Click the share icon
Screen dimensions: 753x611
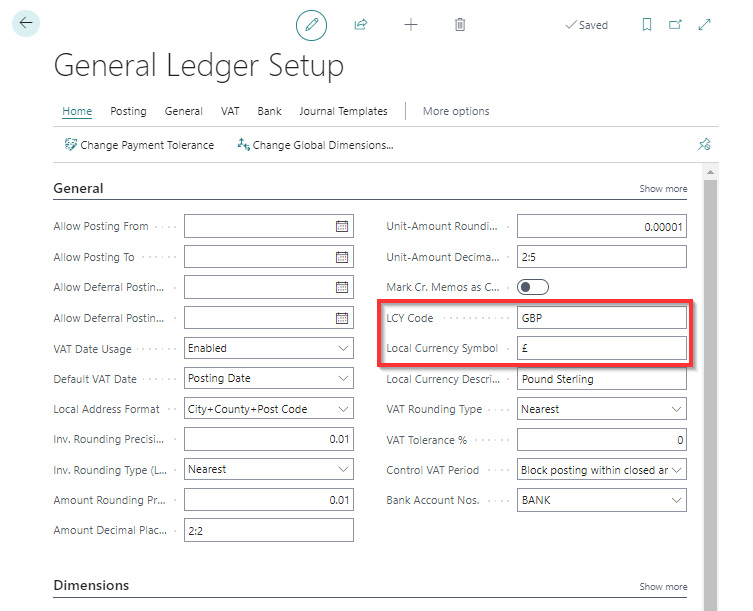point(361,25)
